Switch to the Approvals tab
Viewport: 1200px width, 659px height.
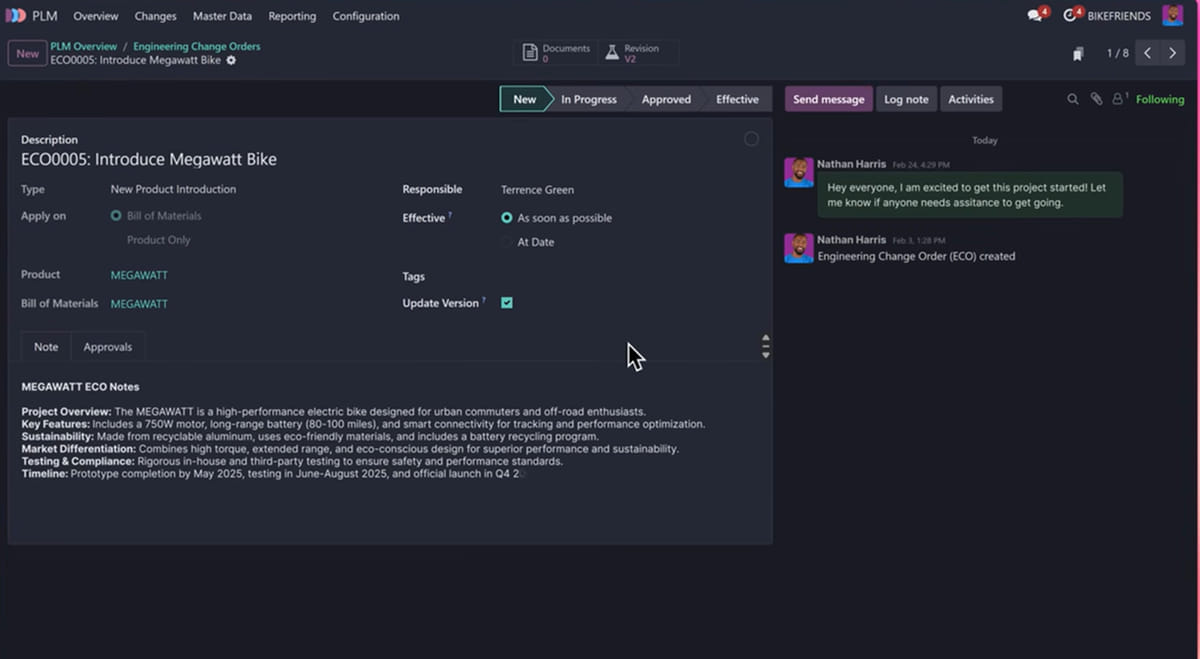[108, 347]
